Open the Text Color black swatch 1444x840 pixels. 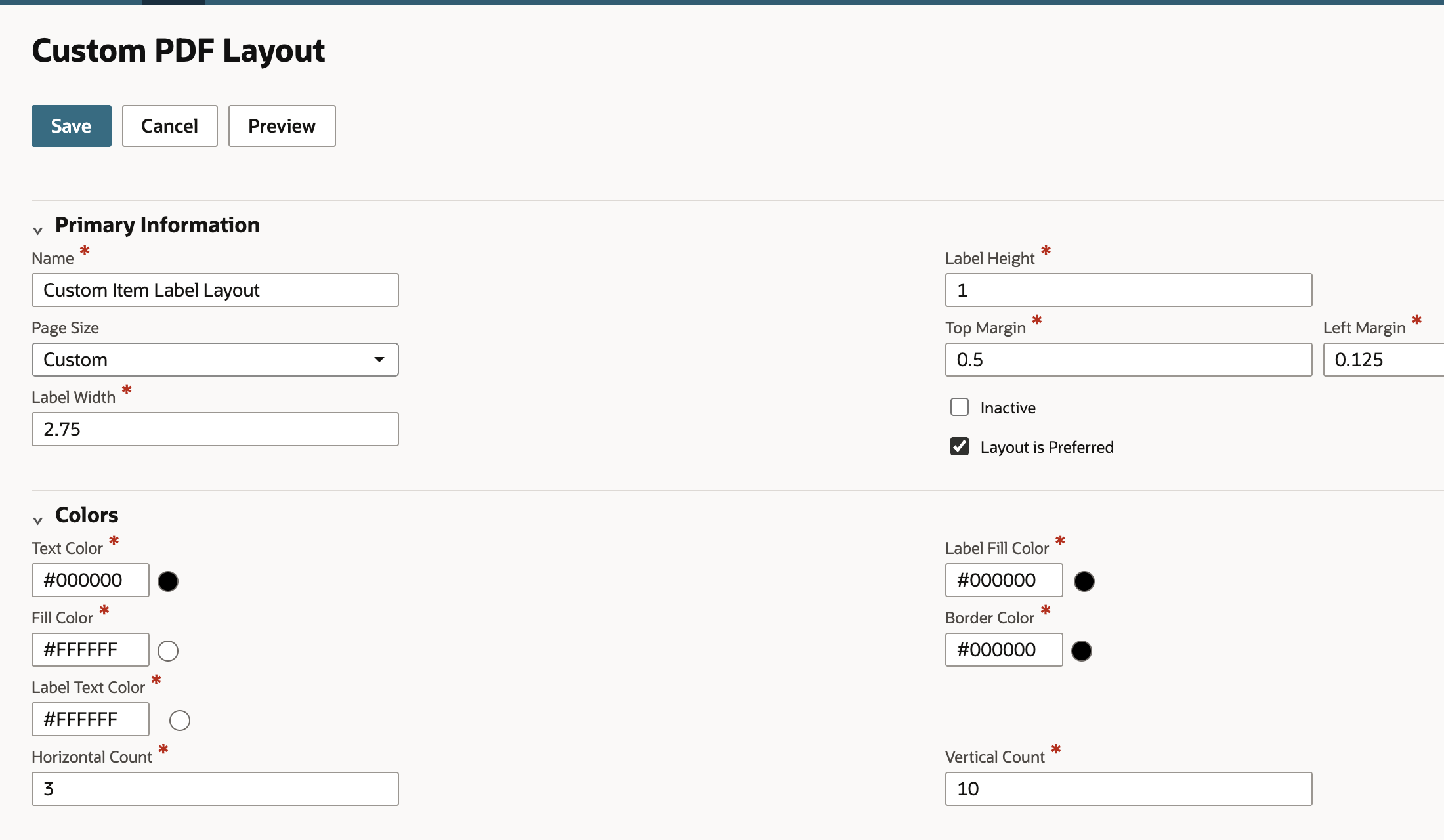(168, 581)
